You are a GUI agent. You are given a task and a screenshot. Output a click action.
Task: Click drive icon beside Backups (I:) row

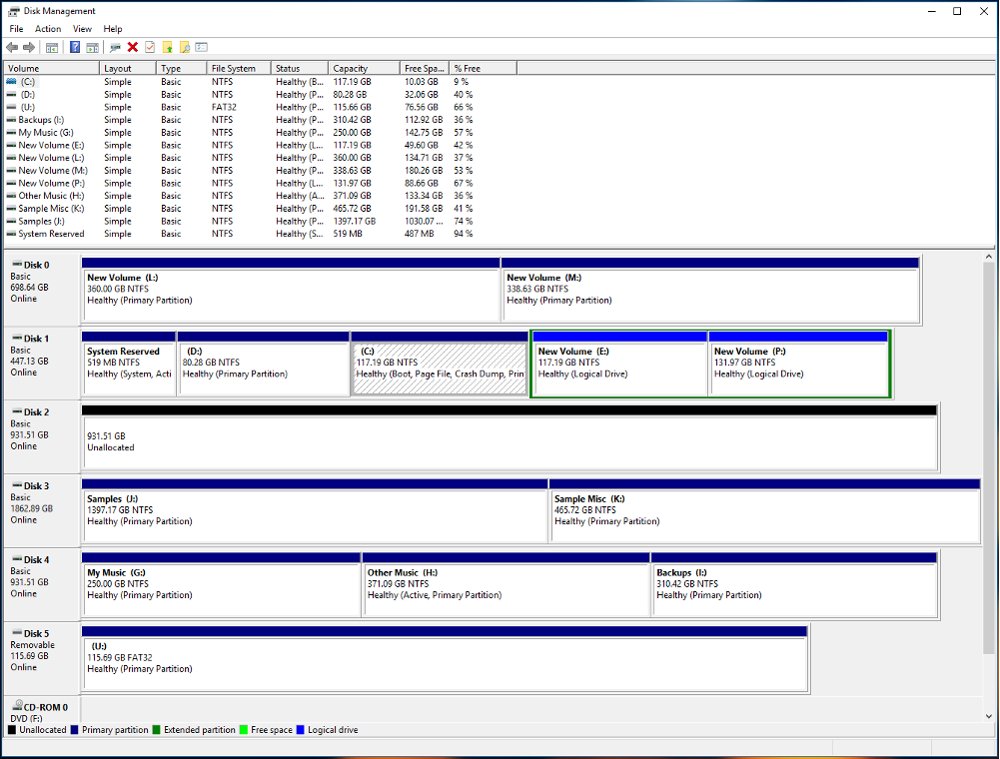11,120
